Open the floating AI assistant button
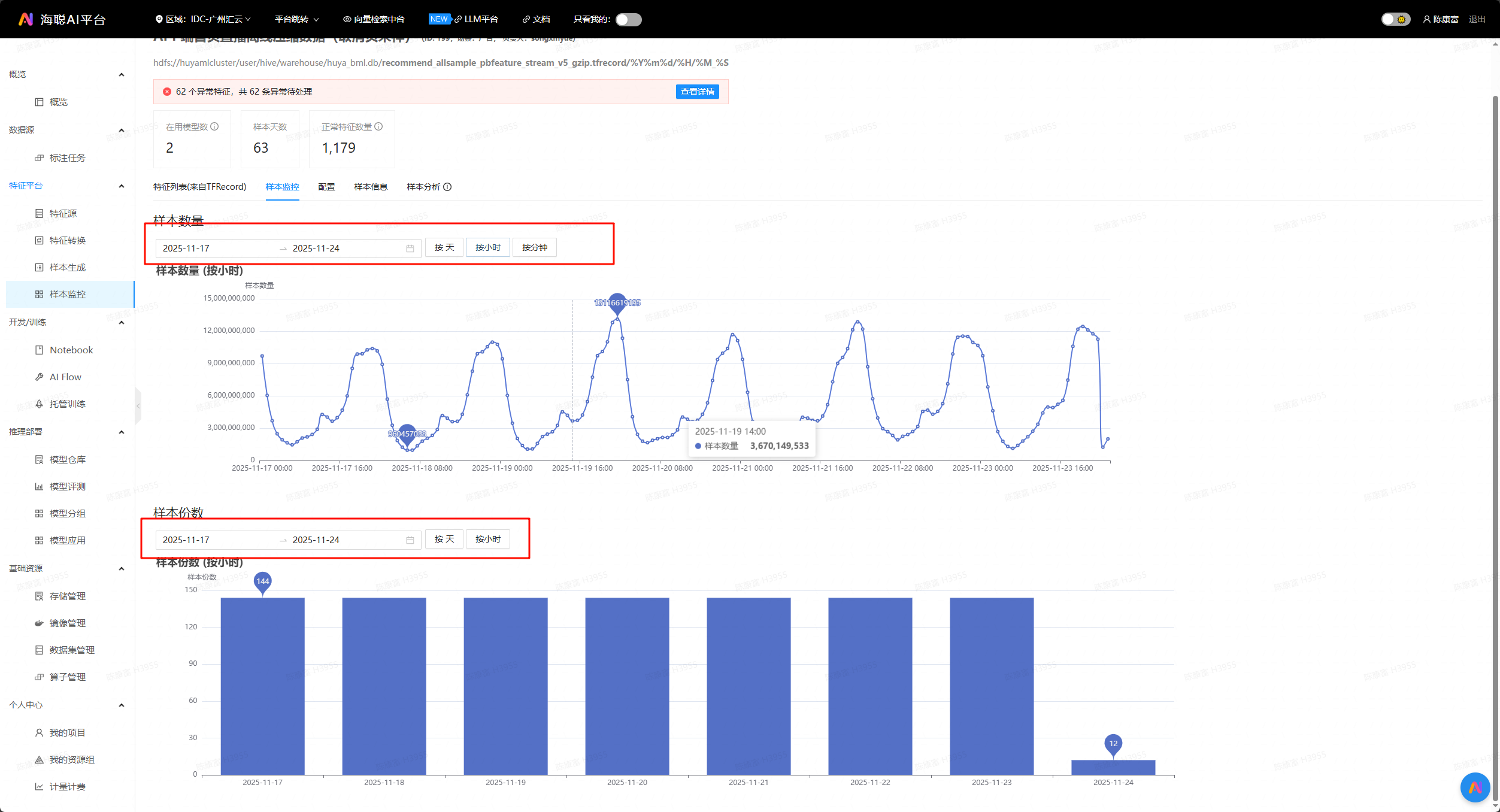This screenshot has width=1500, height=812. [x=1475, y=787]
